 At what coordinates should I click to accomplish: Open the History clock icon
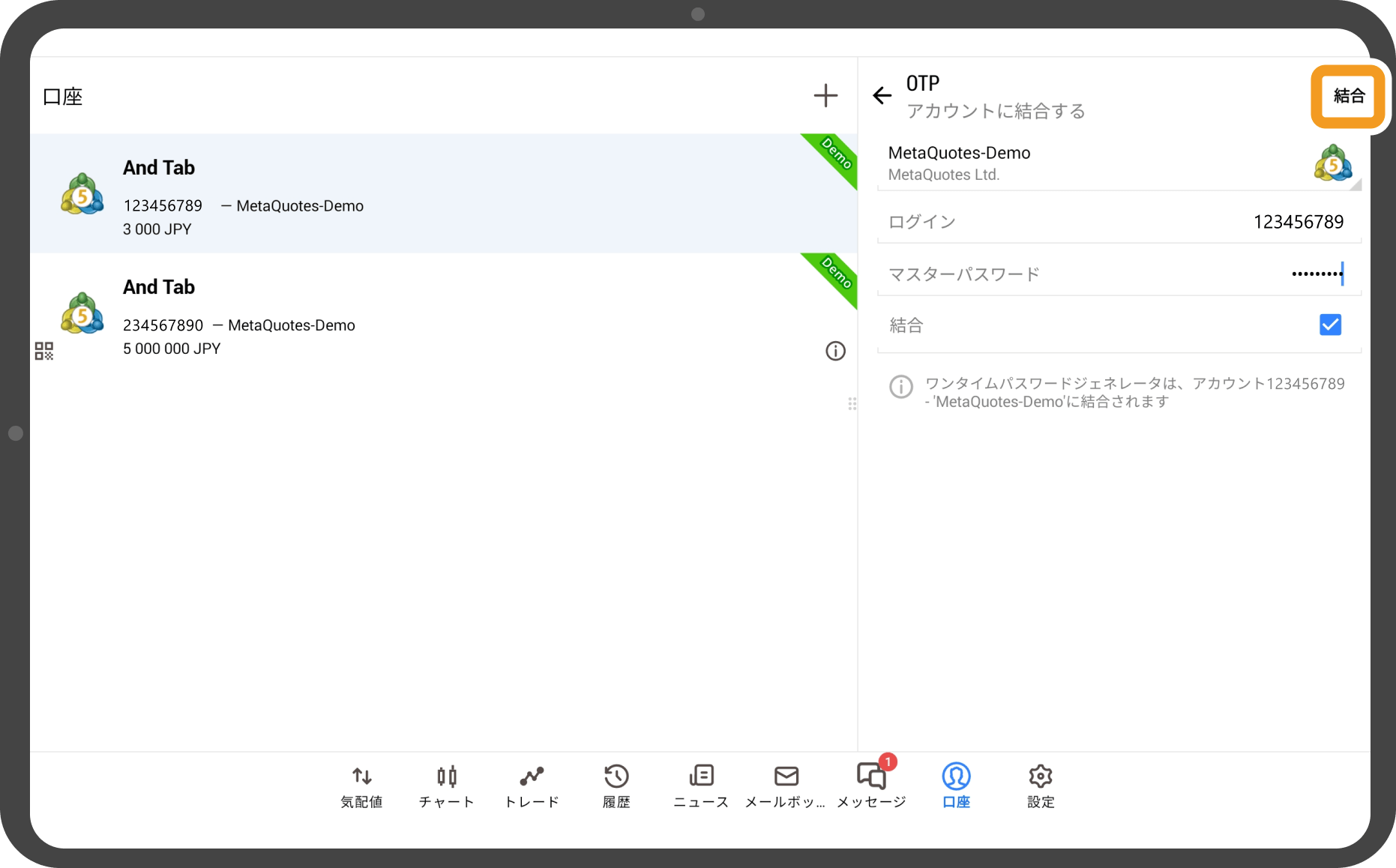tap(616, 785)
